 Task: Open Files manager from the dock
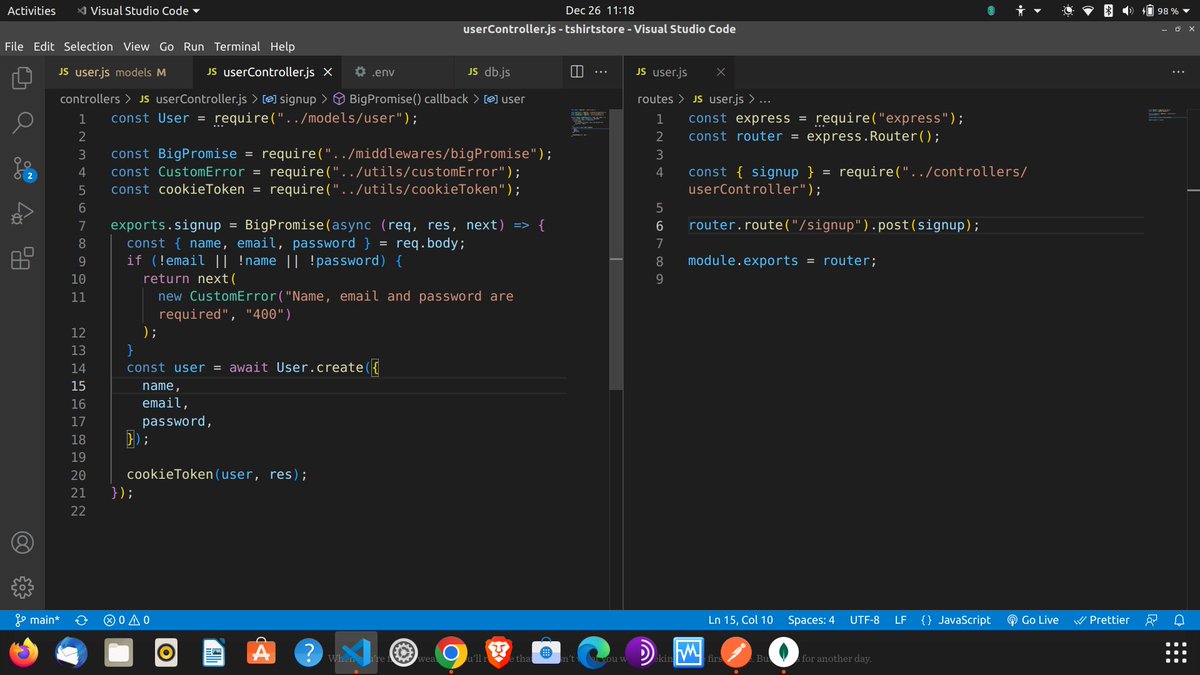(119, 653)
